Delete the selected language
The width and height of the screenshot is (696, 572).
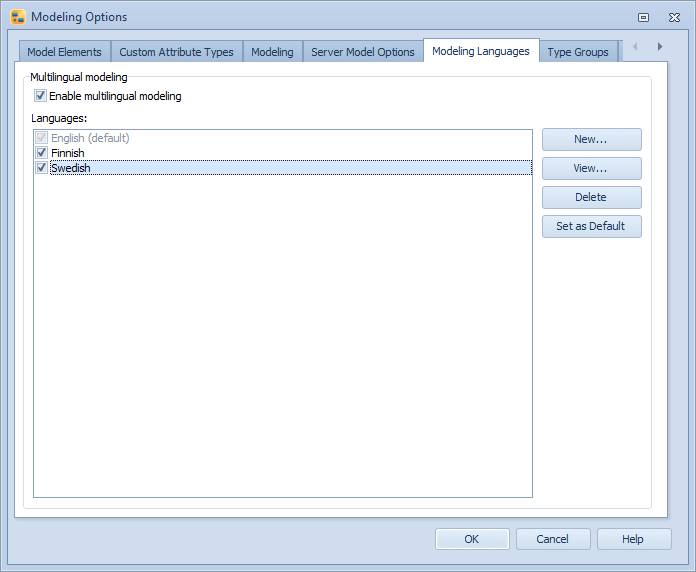point(592,197)
